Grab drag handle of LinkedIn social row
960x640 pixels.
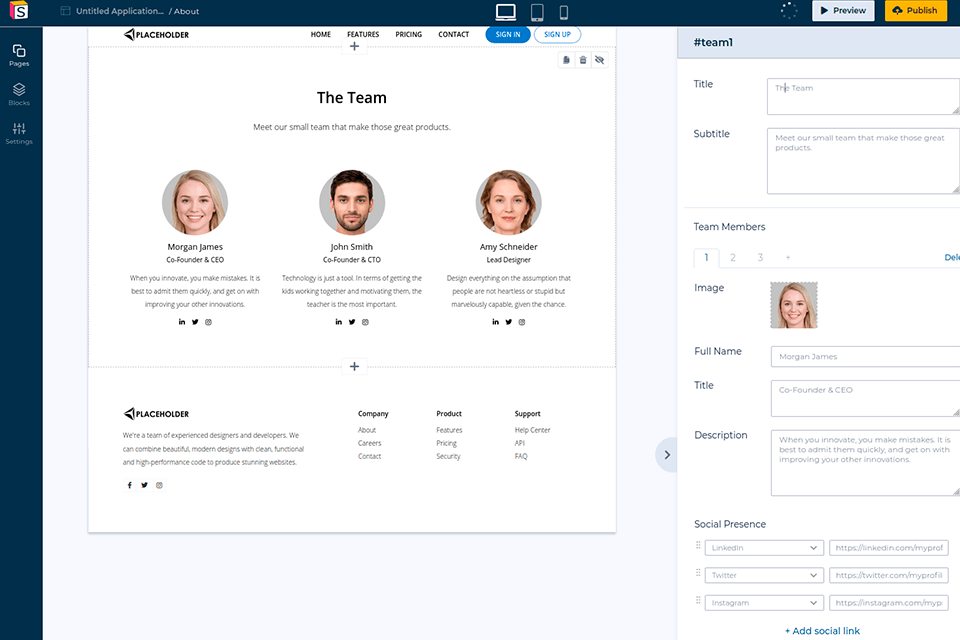698,545
